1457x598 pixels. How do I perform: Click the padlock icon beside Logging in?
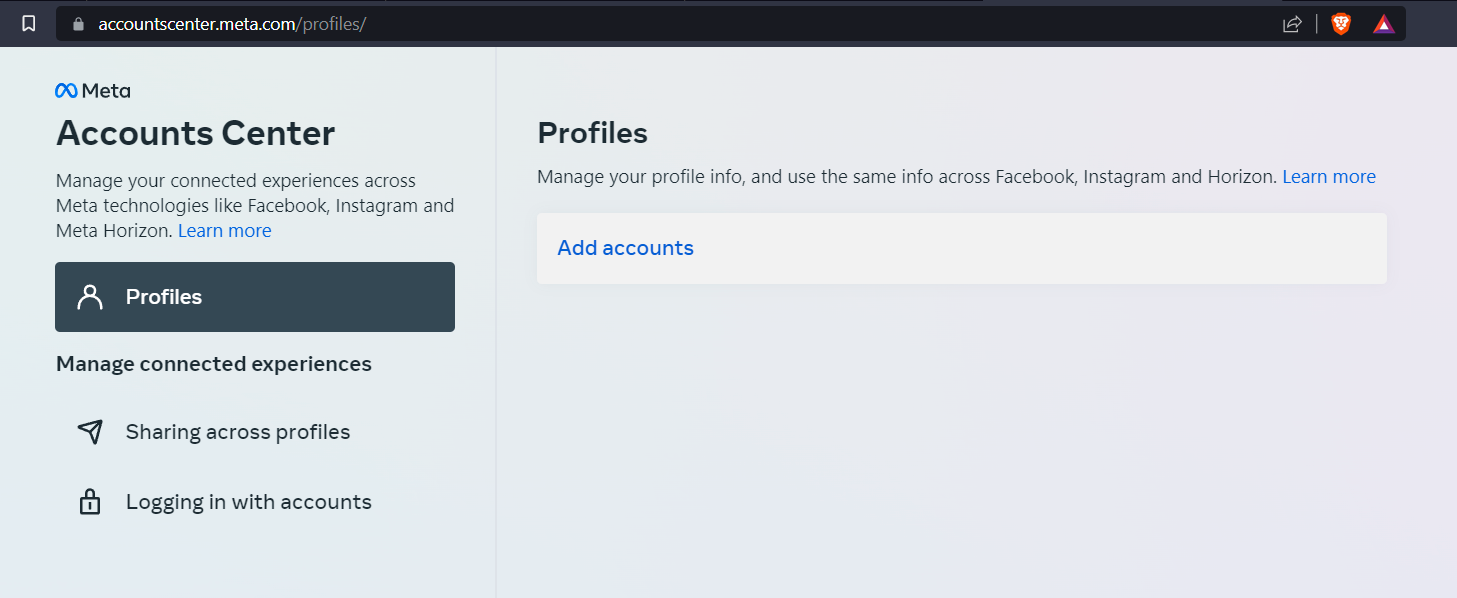(90, 501)
